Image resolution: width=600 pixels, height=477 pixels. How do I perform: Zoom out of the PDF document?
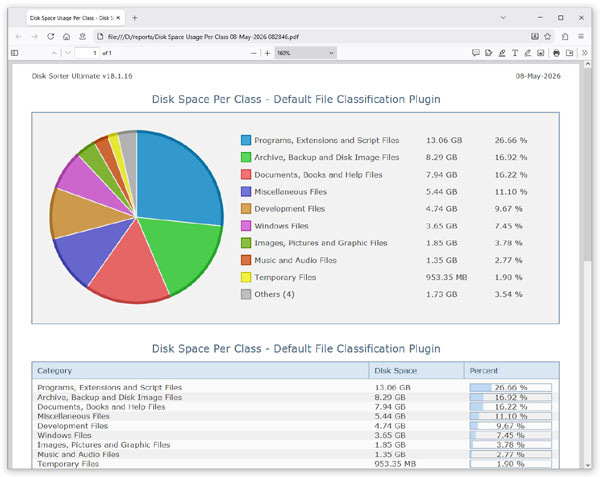pyautogui.click(x=253, y=53)
